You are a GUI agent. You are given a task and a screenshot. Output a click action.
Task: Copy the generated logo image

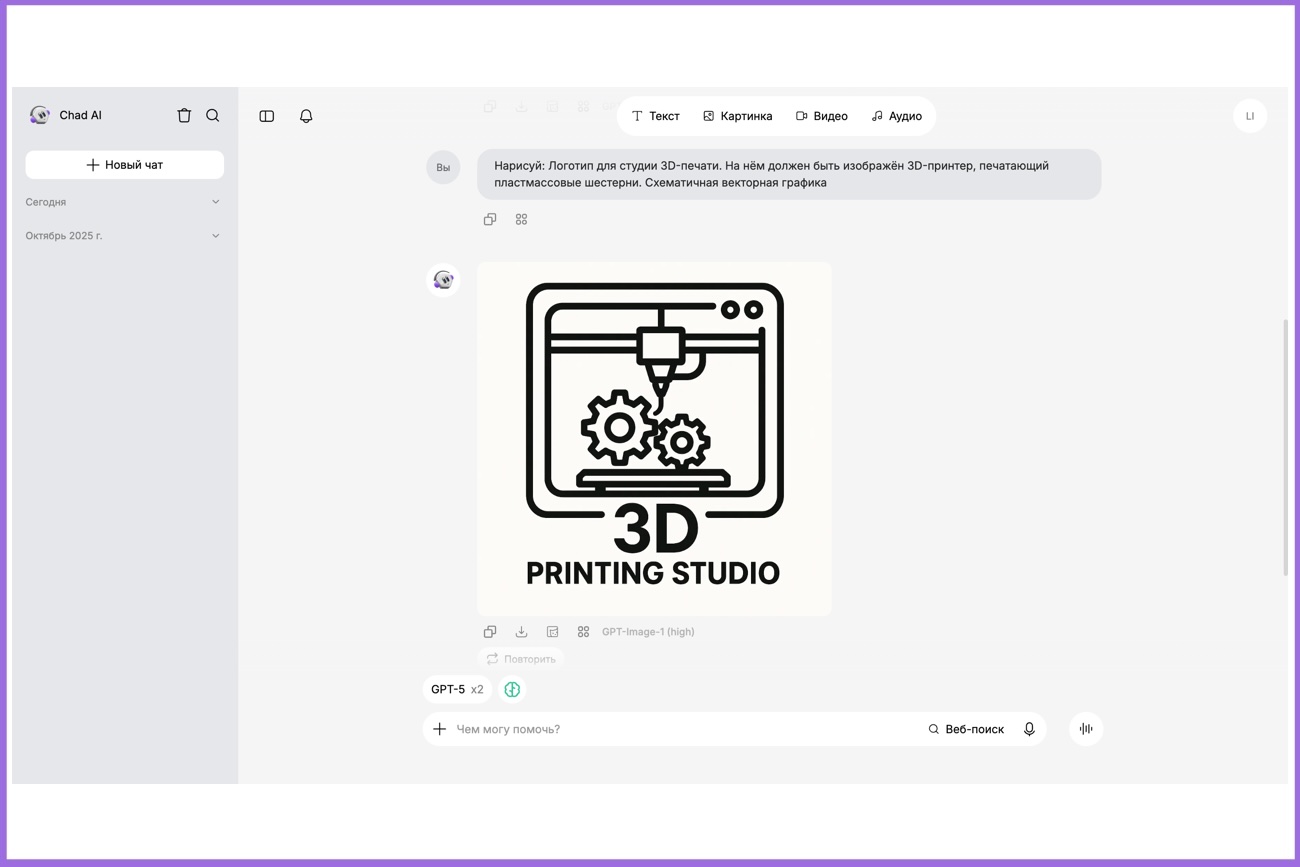pos(490,631)
